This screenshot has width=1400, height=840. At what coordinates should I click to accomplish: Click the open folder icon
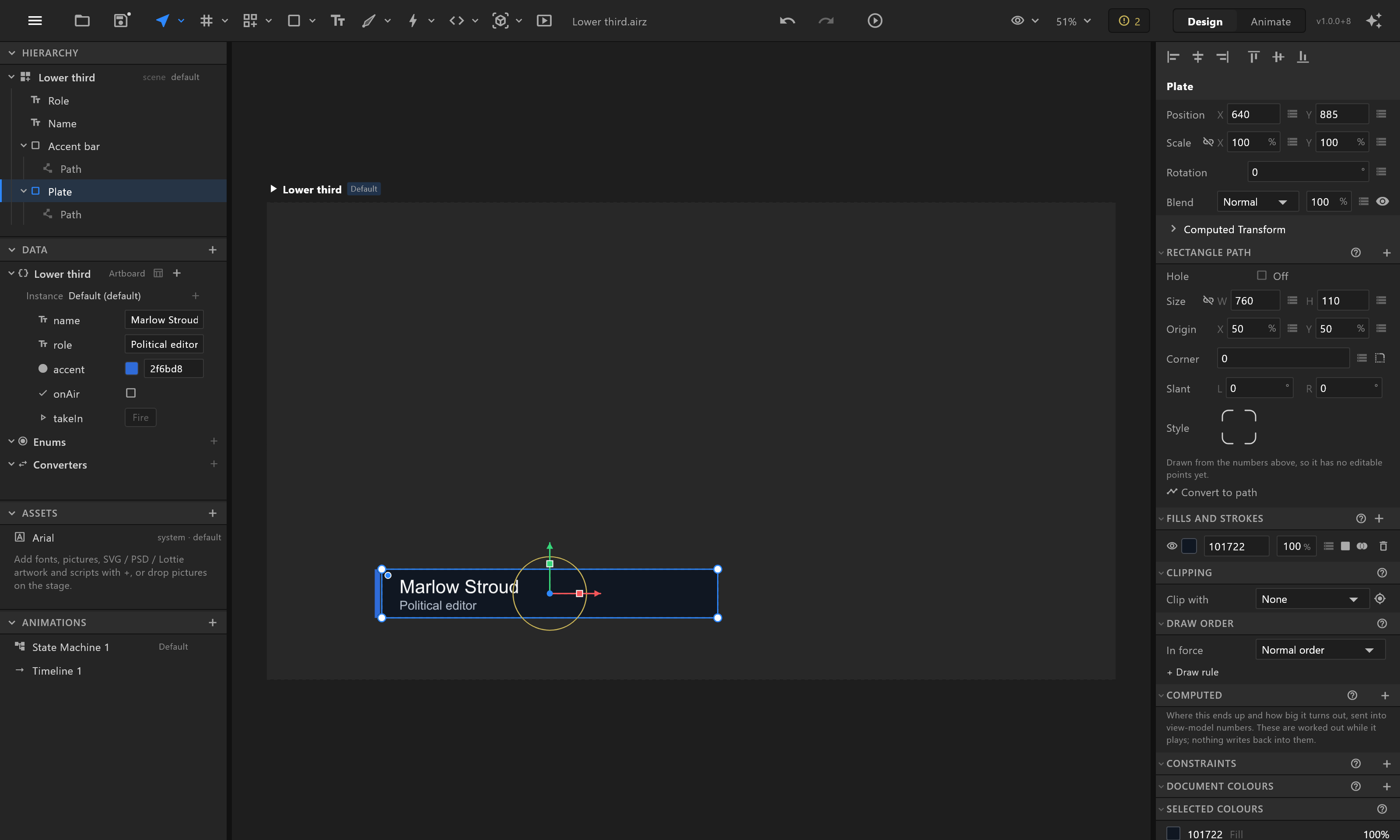pos(82,21)
